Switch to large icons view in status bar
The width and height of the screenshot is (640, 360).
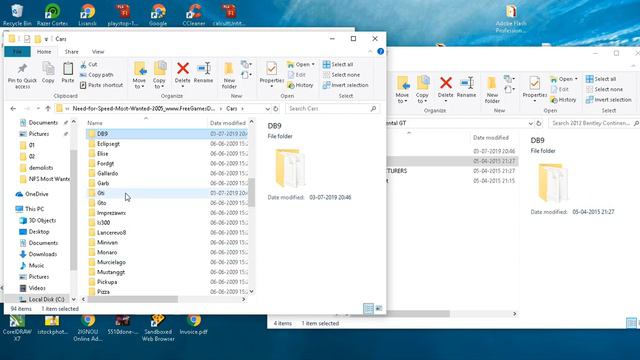pyautogui.click(x=379, y=309)
